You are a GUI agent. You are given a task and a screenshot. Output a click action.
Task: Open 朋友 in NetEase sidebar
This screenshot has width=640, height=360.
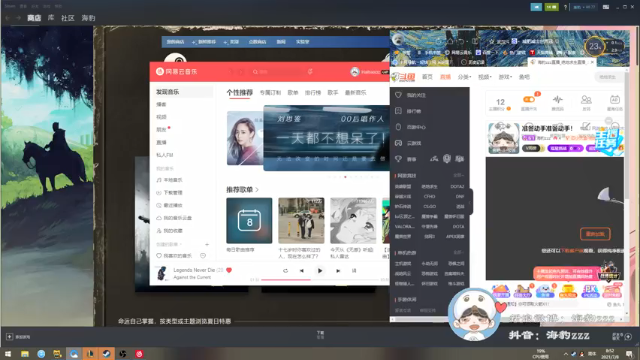162,130
